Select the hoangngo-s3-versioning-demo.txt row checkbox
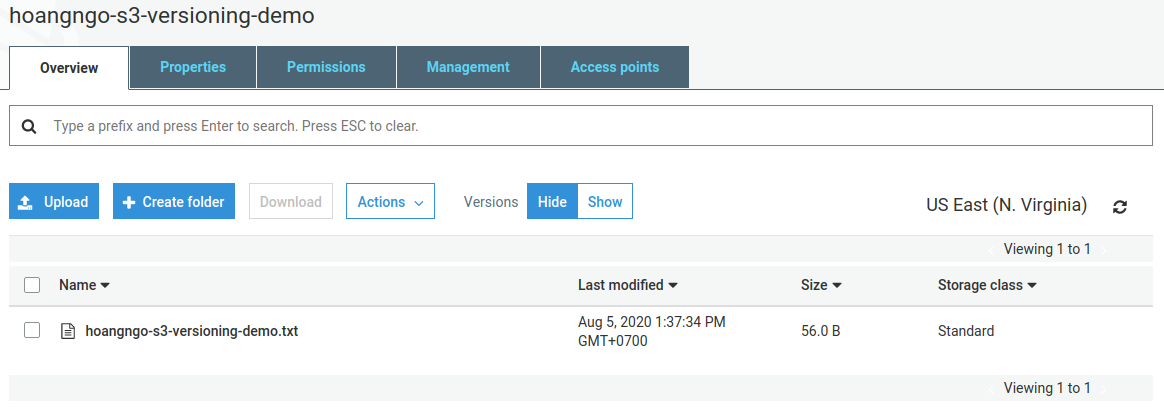Viewport: 1164px width, 408px height. [32, 330]
